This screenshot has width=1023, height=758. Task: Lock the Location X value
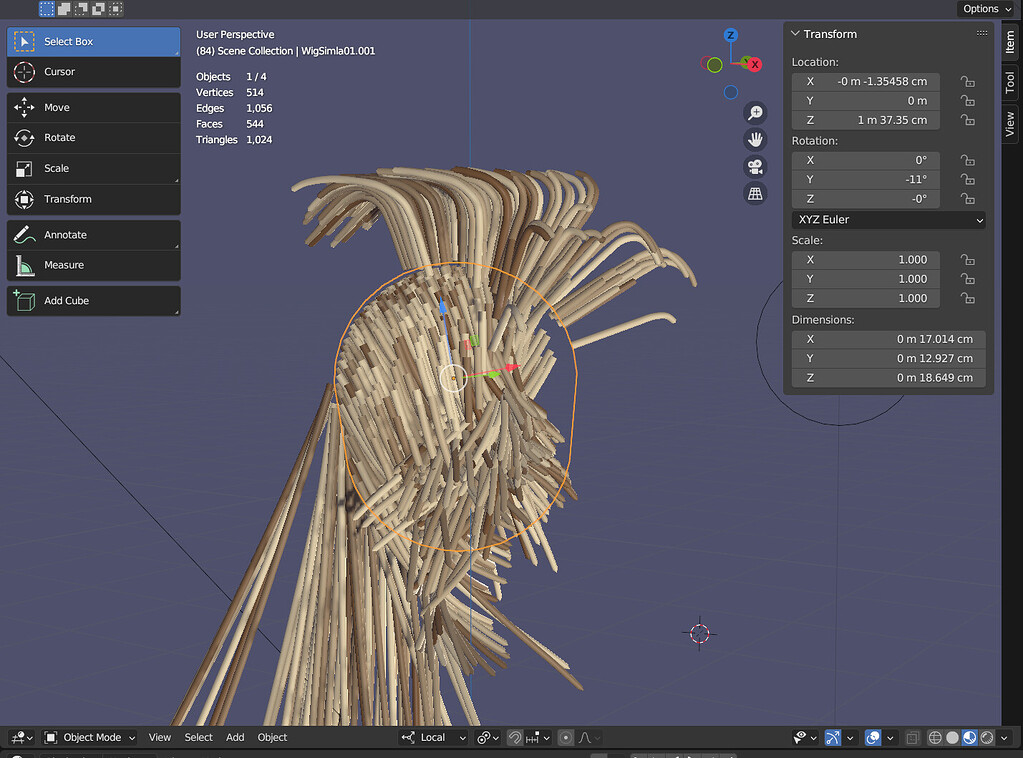[x=968, y=82]
